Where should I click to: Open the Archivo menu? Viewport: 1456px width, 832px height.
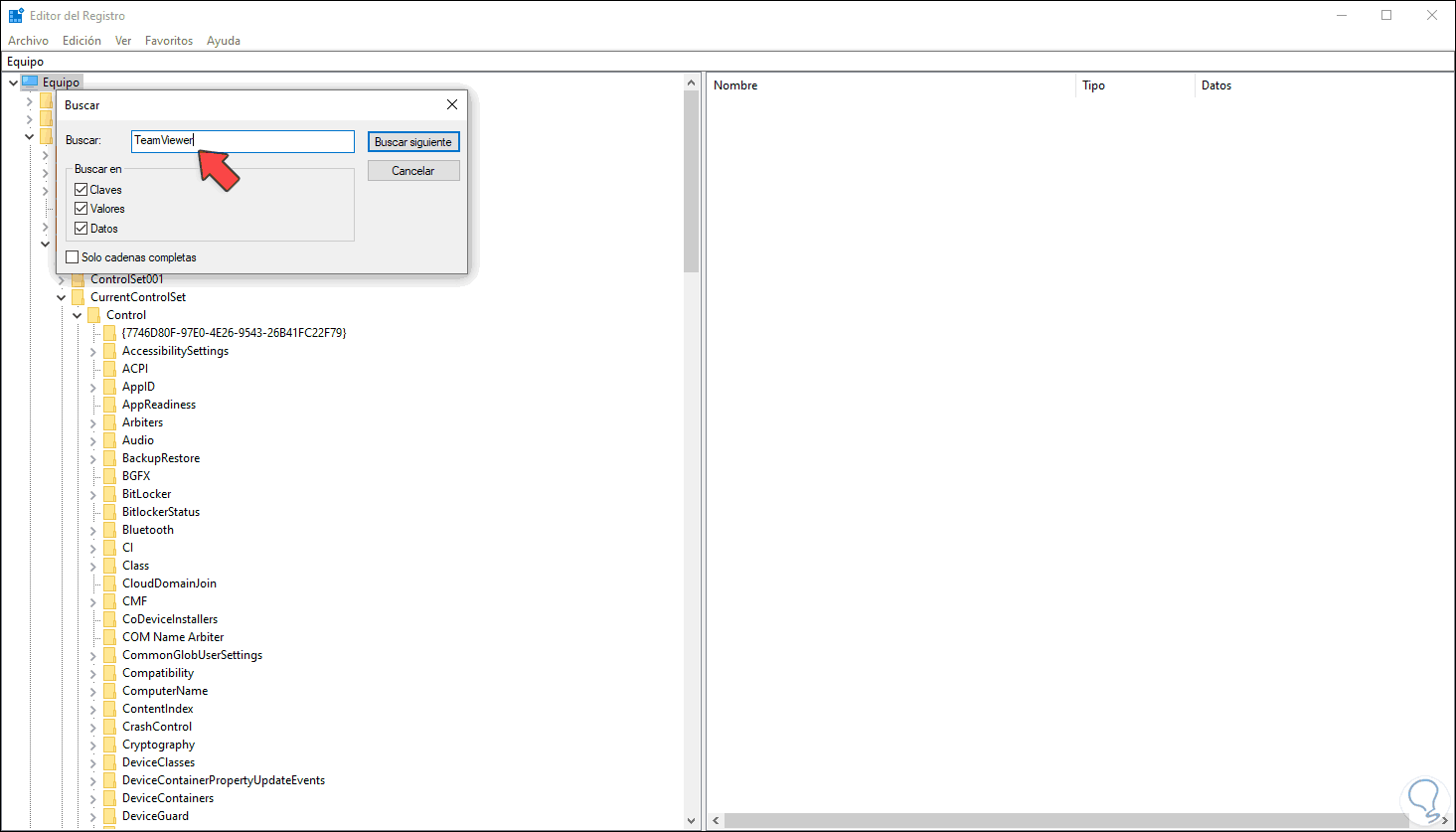pyautogui.click(x=28, y=41)
